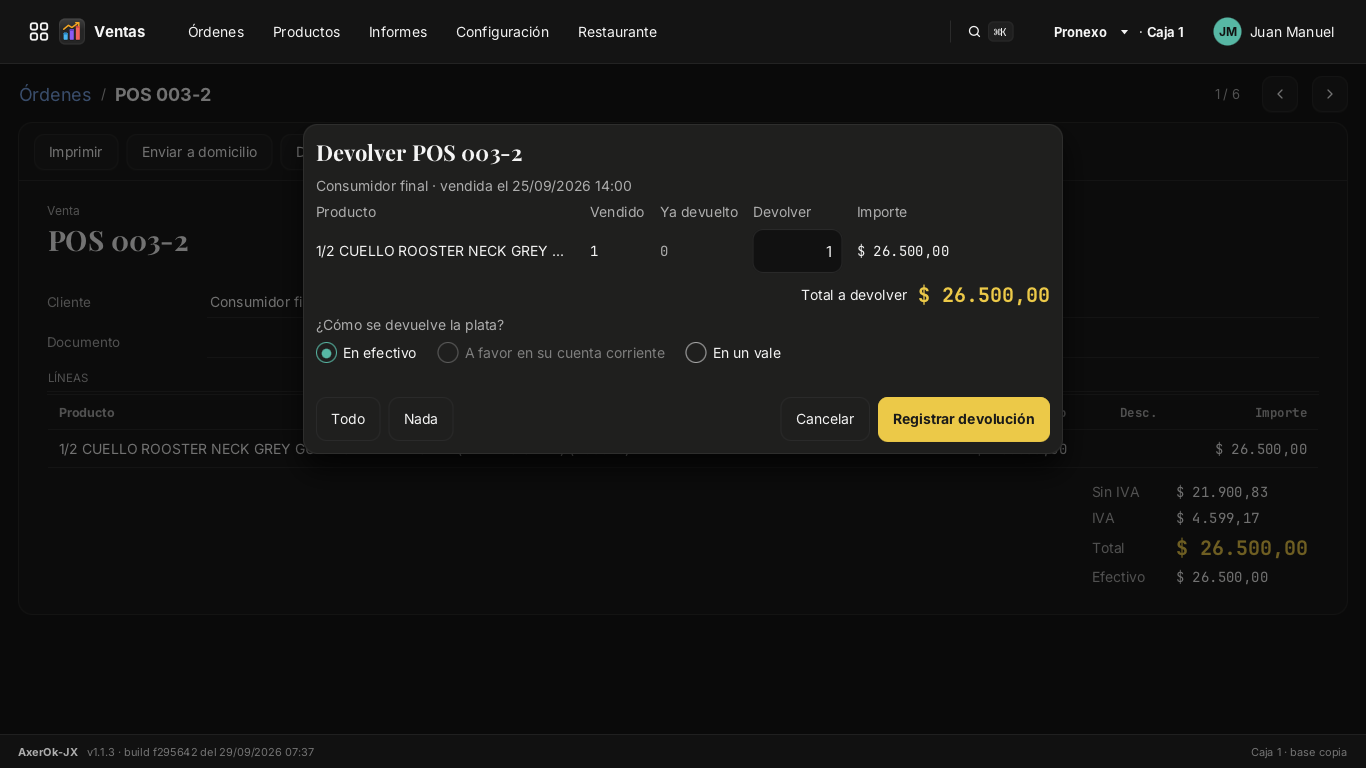
Task: Click the Caja 1 · base copia footer text
Action: pyautogui.click(x=1299, y=752)
